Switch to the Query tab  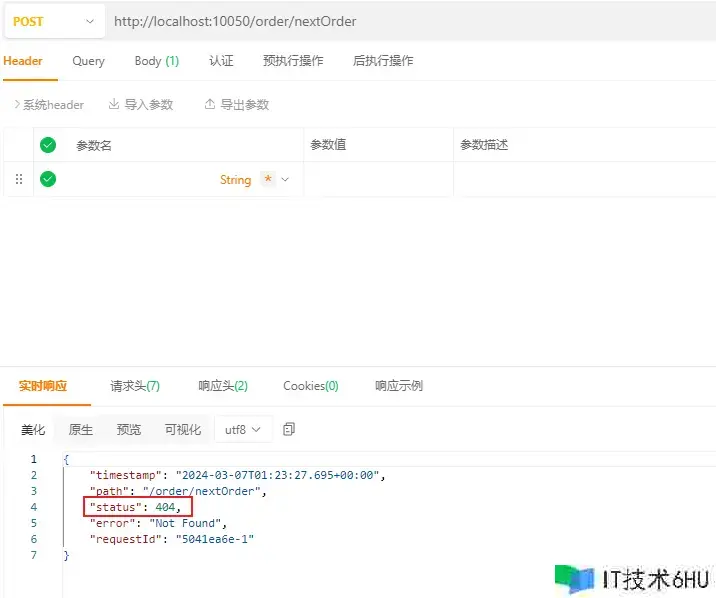(x=88, y=61)
